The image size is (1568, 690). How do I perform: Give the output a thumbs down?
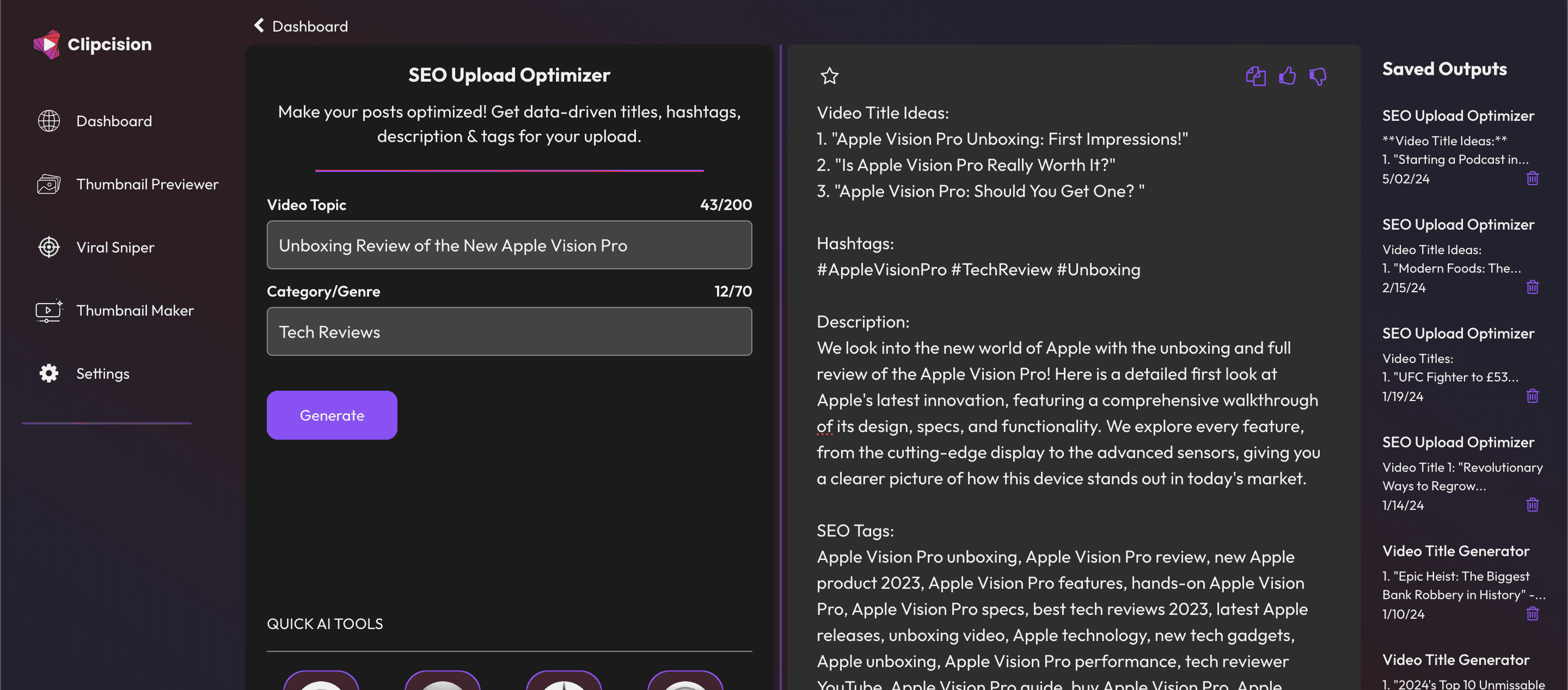[x=1318, y=76]
